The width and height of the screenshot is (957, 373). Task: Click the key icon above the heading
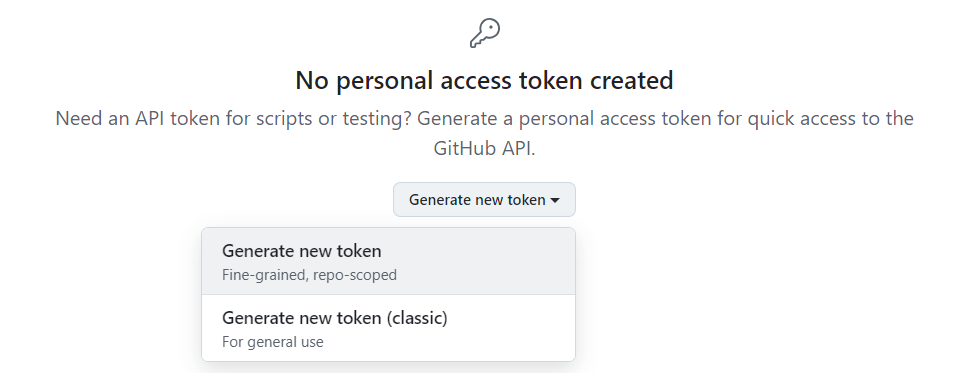coord(485,33)
